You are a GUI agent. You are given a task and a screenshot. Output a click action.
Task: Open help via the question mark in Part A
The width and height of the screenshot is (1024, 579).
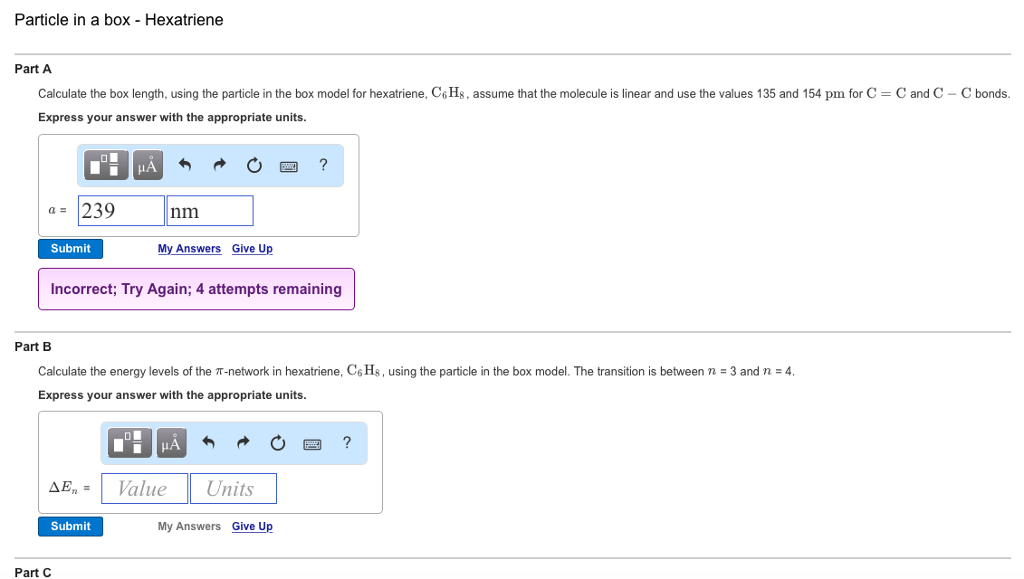(x=322, y=165)
